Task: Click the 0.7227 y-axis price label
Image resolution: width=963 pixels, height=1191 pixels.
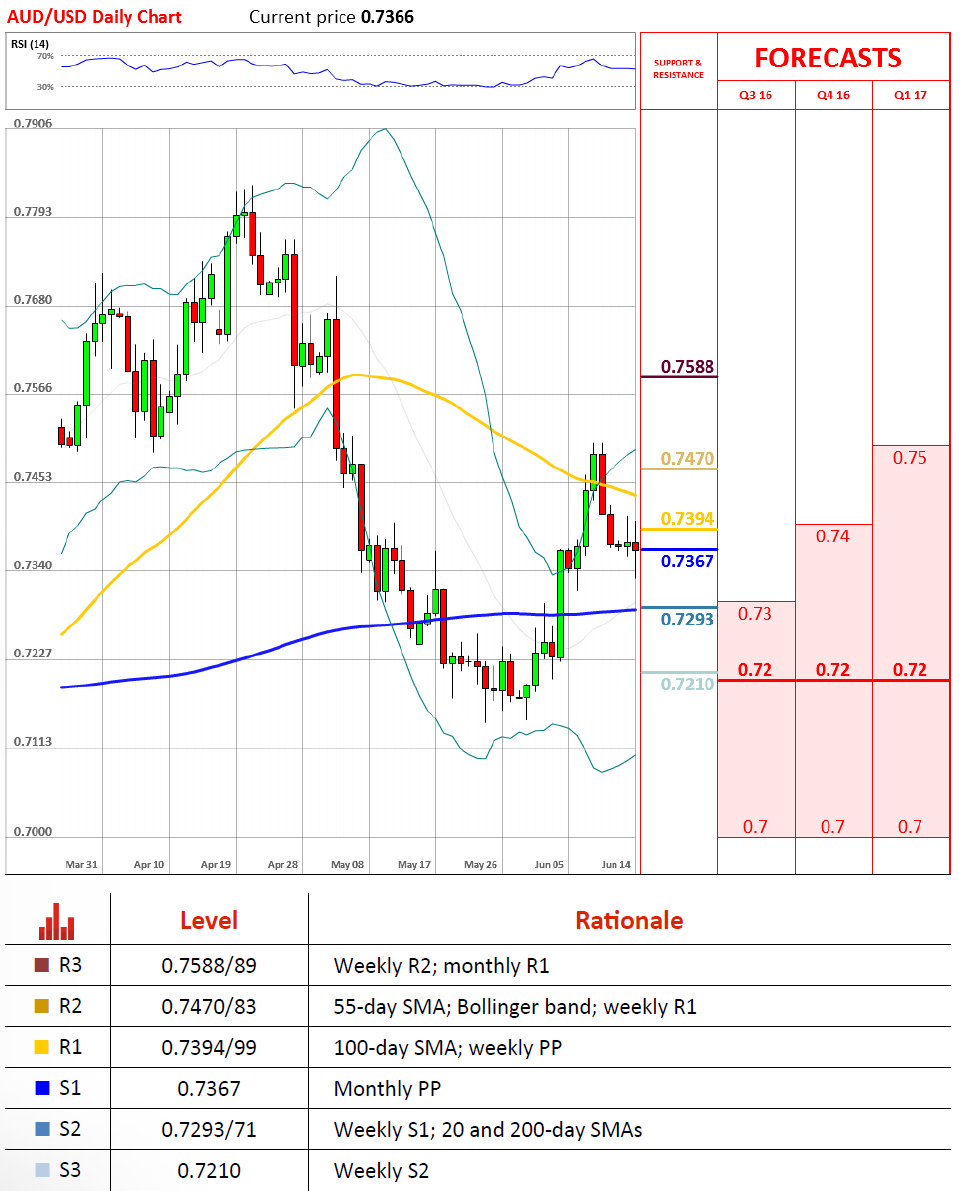Action: [33, 652]
